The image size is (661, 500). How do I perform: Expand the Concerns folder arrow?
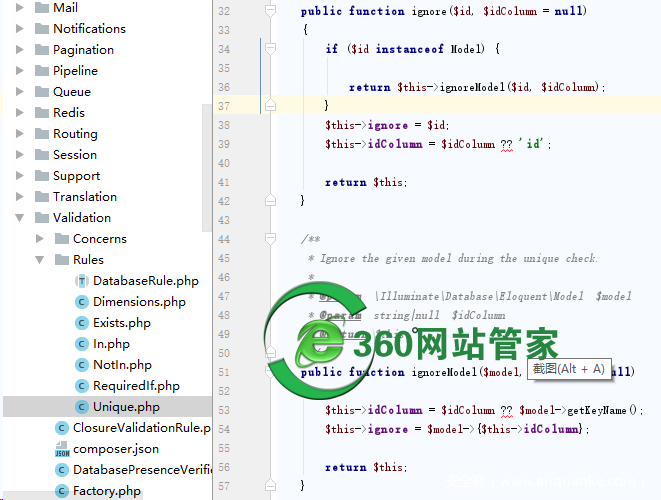(40, 239)
